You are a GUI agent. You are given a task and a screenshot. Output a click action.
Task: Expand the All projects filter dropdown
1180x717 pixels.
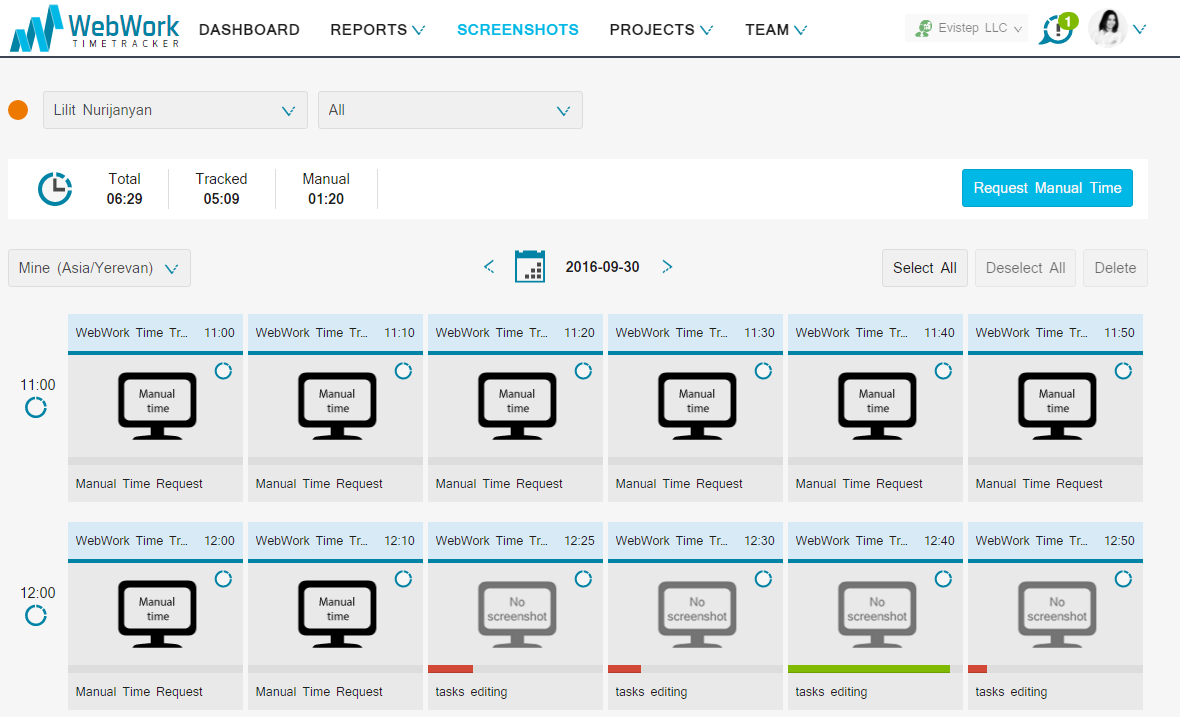tap(450, 110)
